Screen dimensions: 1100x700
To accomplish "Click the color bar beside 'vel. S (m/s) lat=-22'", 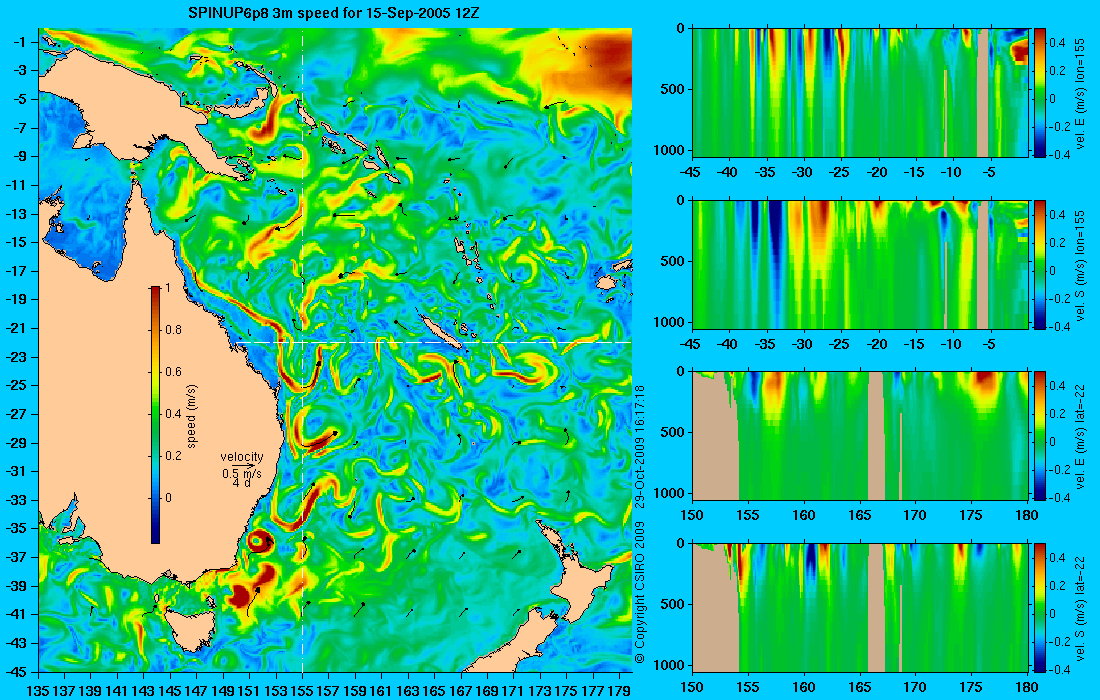I will point(1039,607).
